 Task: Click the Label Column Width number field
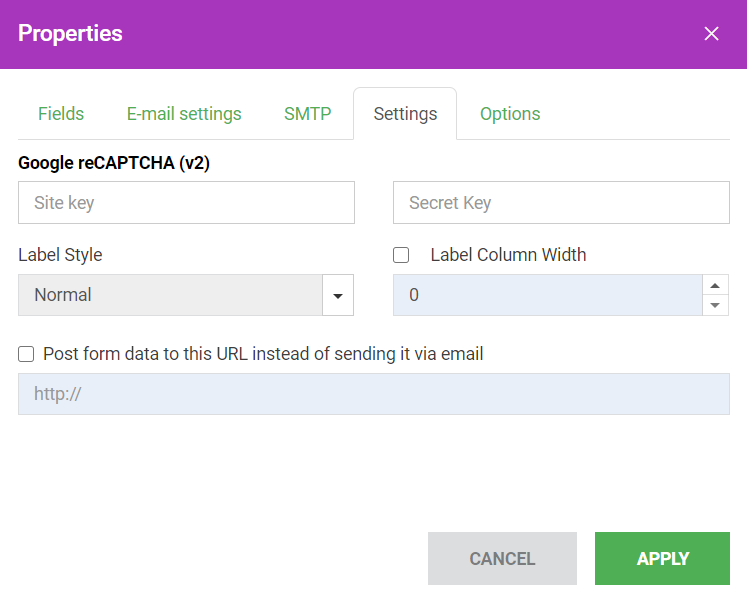point(548,295)
